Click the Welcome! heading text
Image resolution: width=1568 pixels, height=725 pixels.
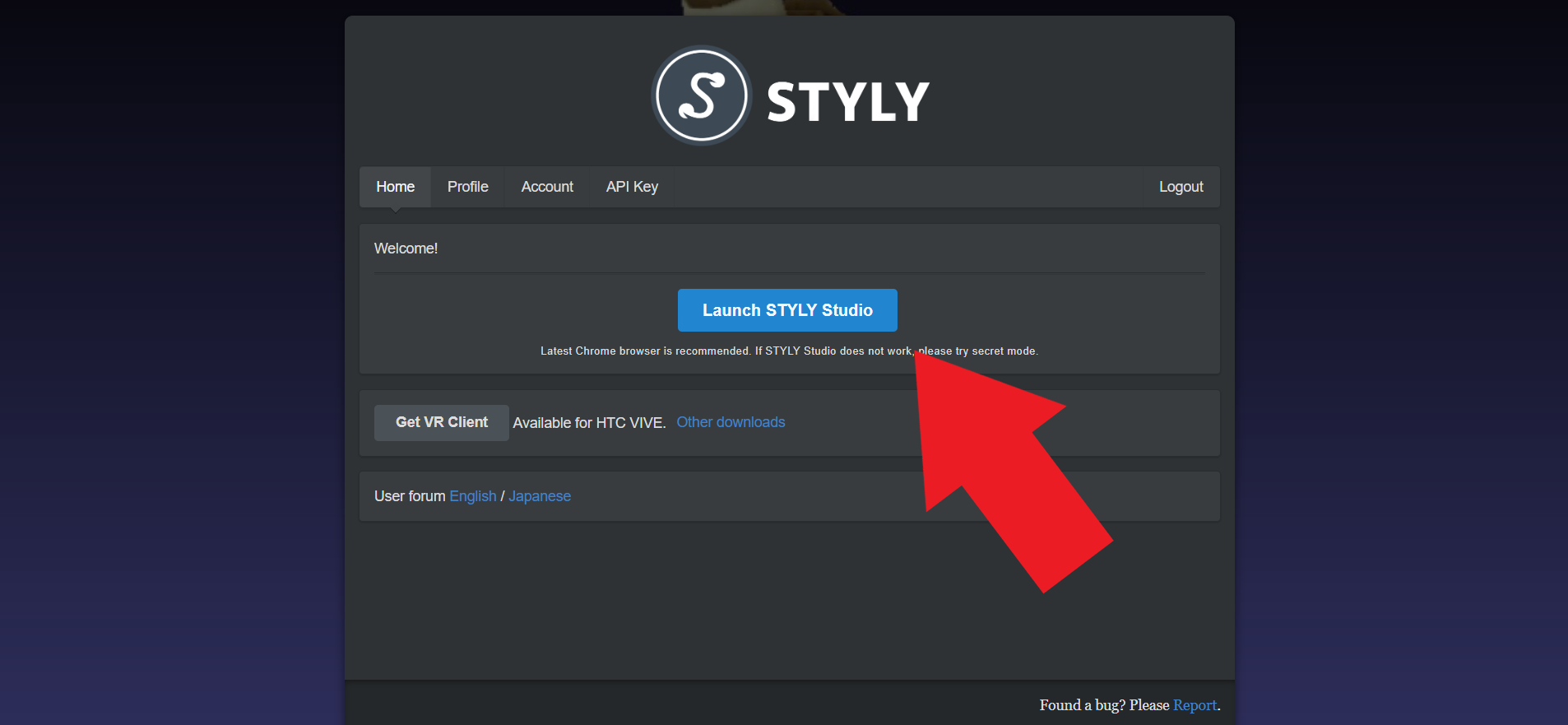406,249
